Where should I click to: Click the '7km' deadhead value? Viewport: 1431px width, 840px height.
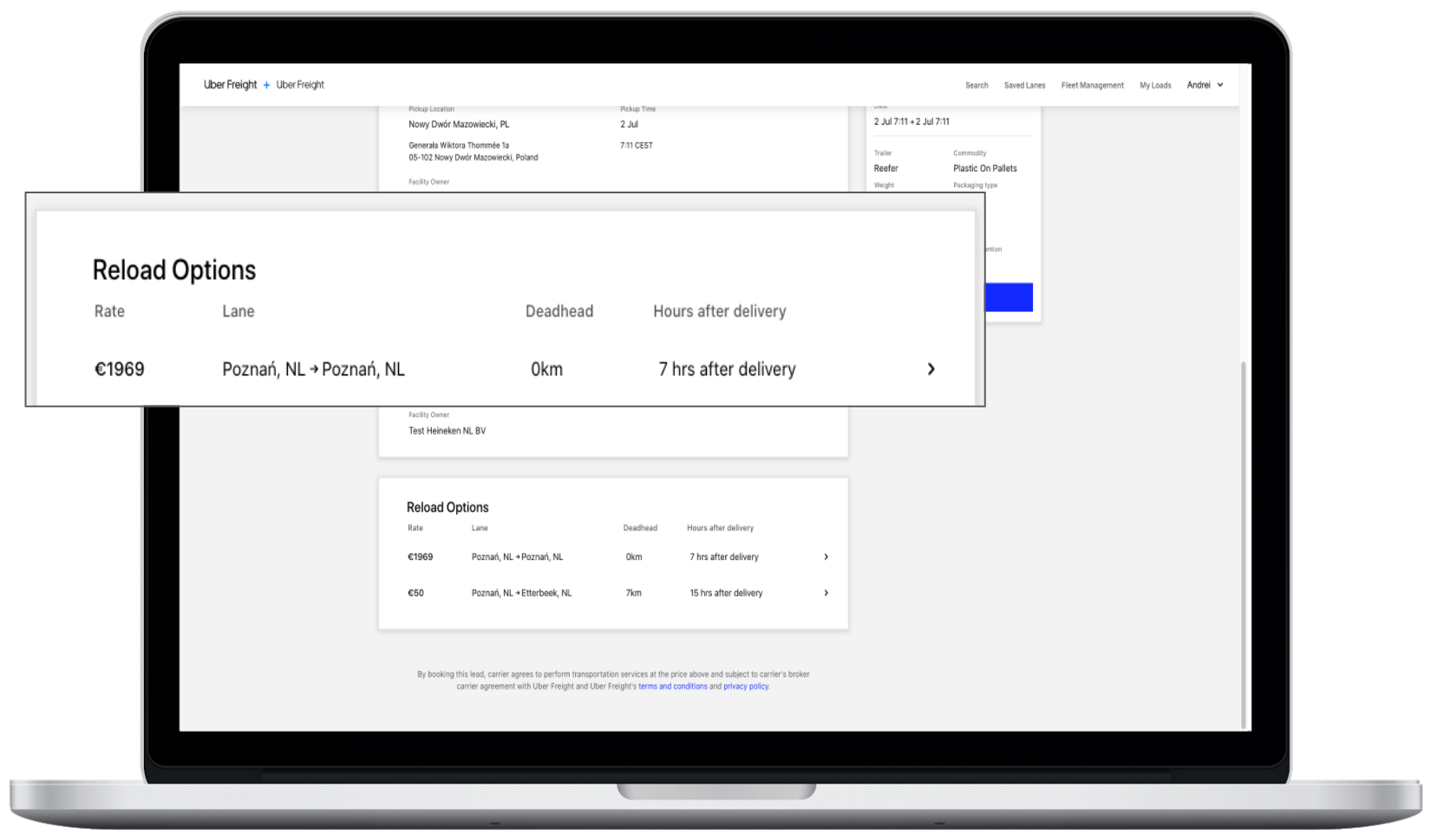tap(634, 594)
